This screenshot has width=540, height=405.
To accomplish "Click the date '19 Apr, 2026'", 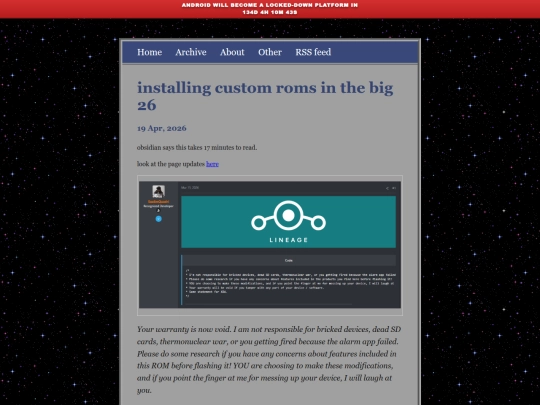I will (x=162, y=128).
